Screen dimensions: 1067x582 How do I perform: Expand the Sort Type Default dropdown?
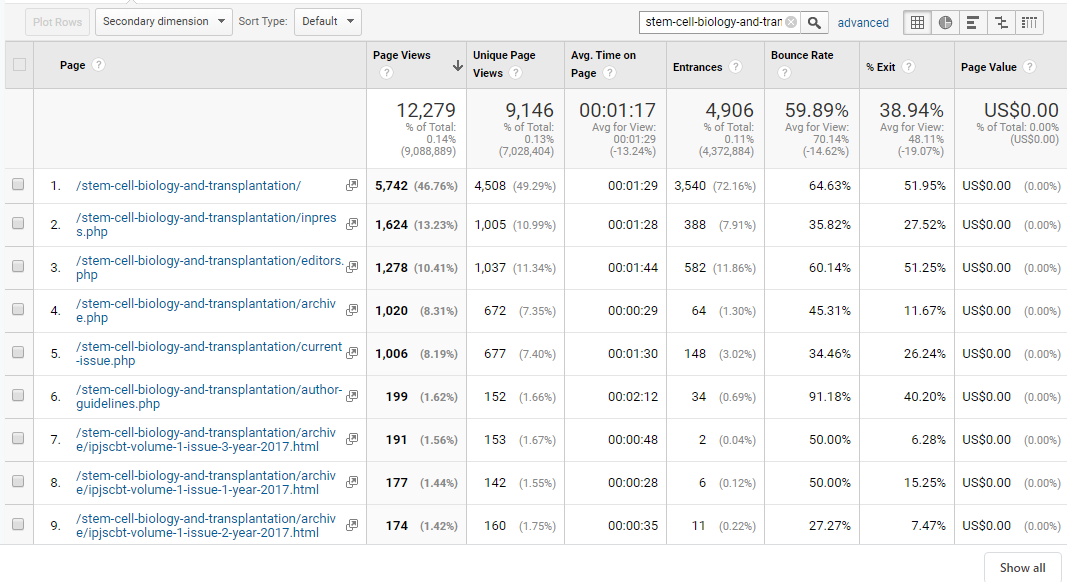(327, 22)
